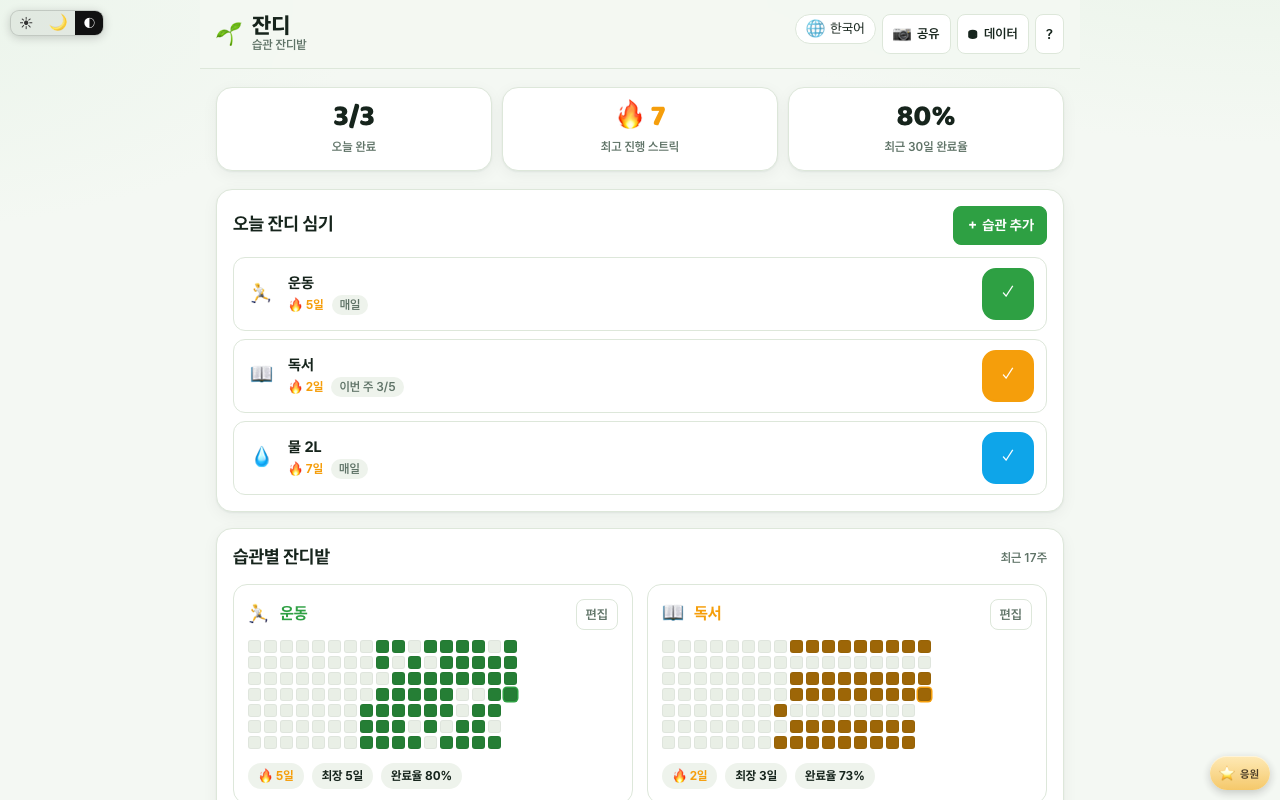The width and height of the screenshot is (1280, 800).
Task: Toggle the orange check for 독서
Action: click(x=1008, y=376)
